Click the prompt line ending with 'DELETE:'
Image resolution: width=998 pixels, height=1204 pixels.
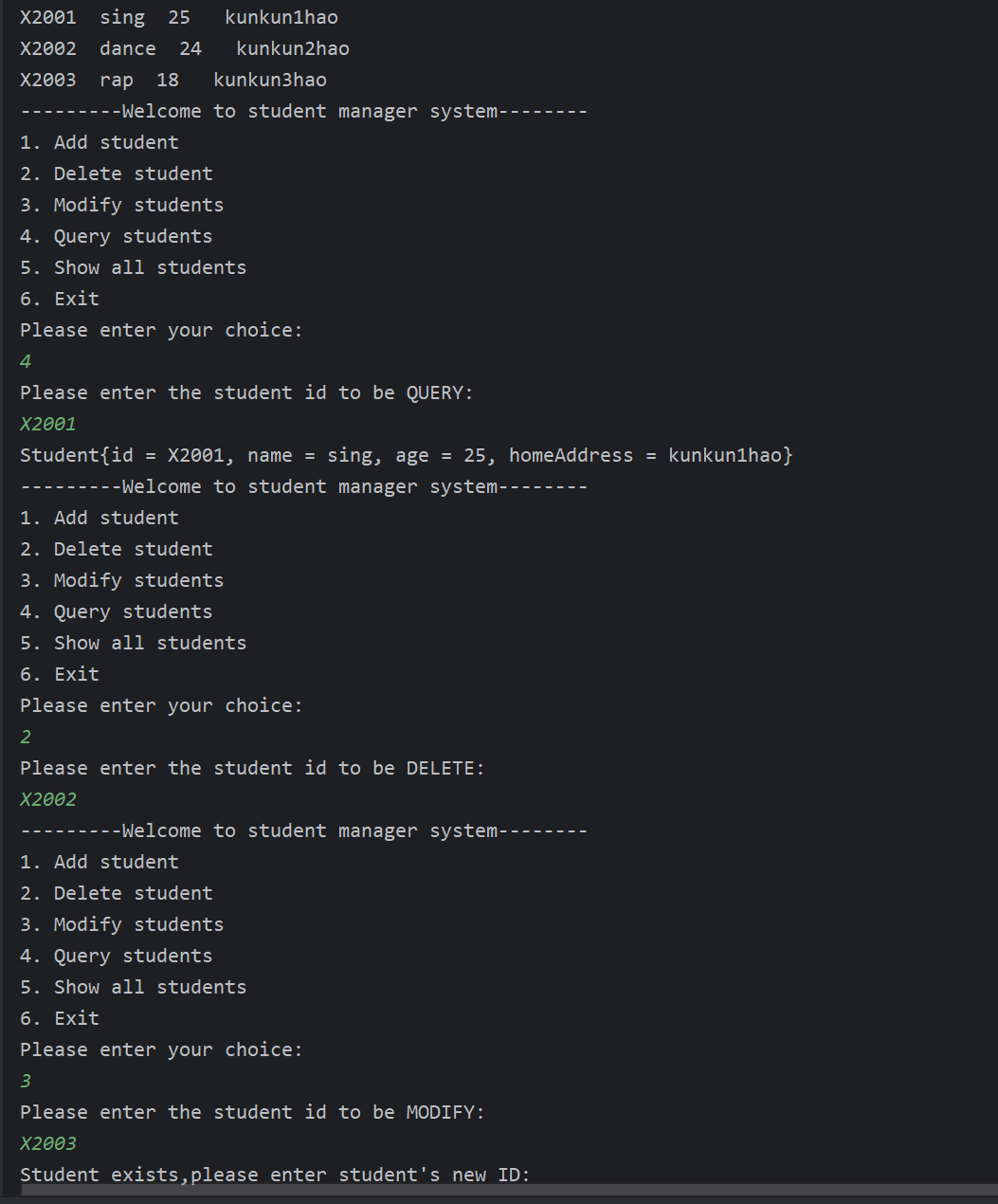pos(252,768)
